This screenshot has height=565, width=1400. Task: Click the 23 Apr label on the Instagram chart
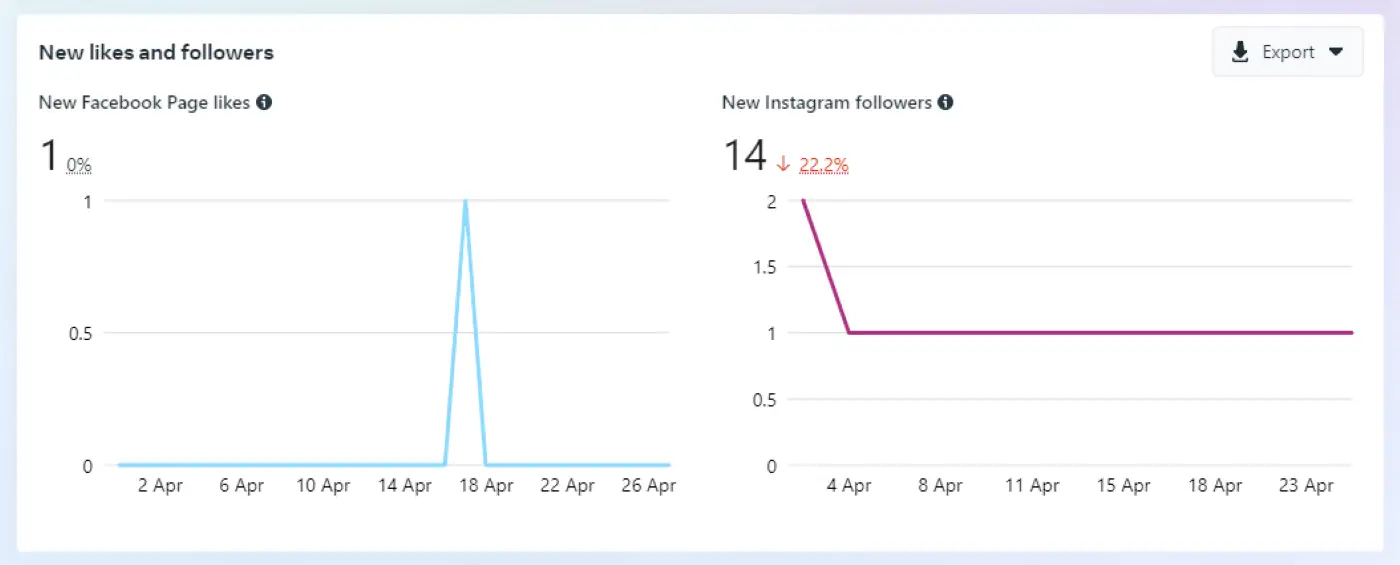[1306, 486]
